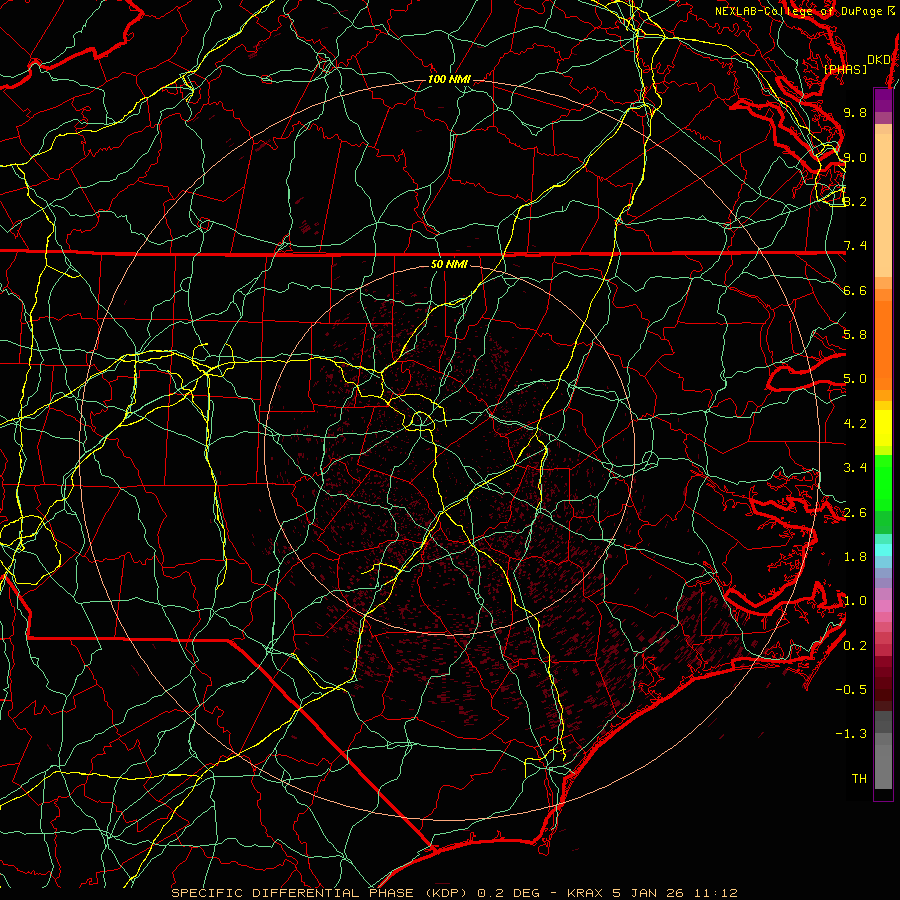Image resolution: width=900 pixels, height=900 pixels.
Task: Click the DKD label above the legend
Action: [x=879, y=59]
